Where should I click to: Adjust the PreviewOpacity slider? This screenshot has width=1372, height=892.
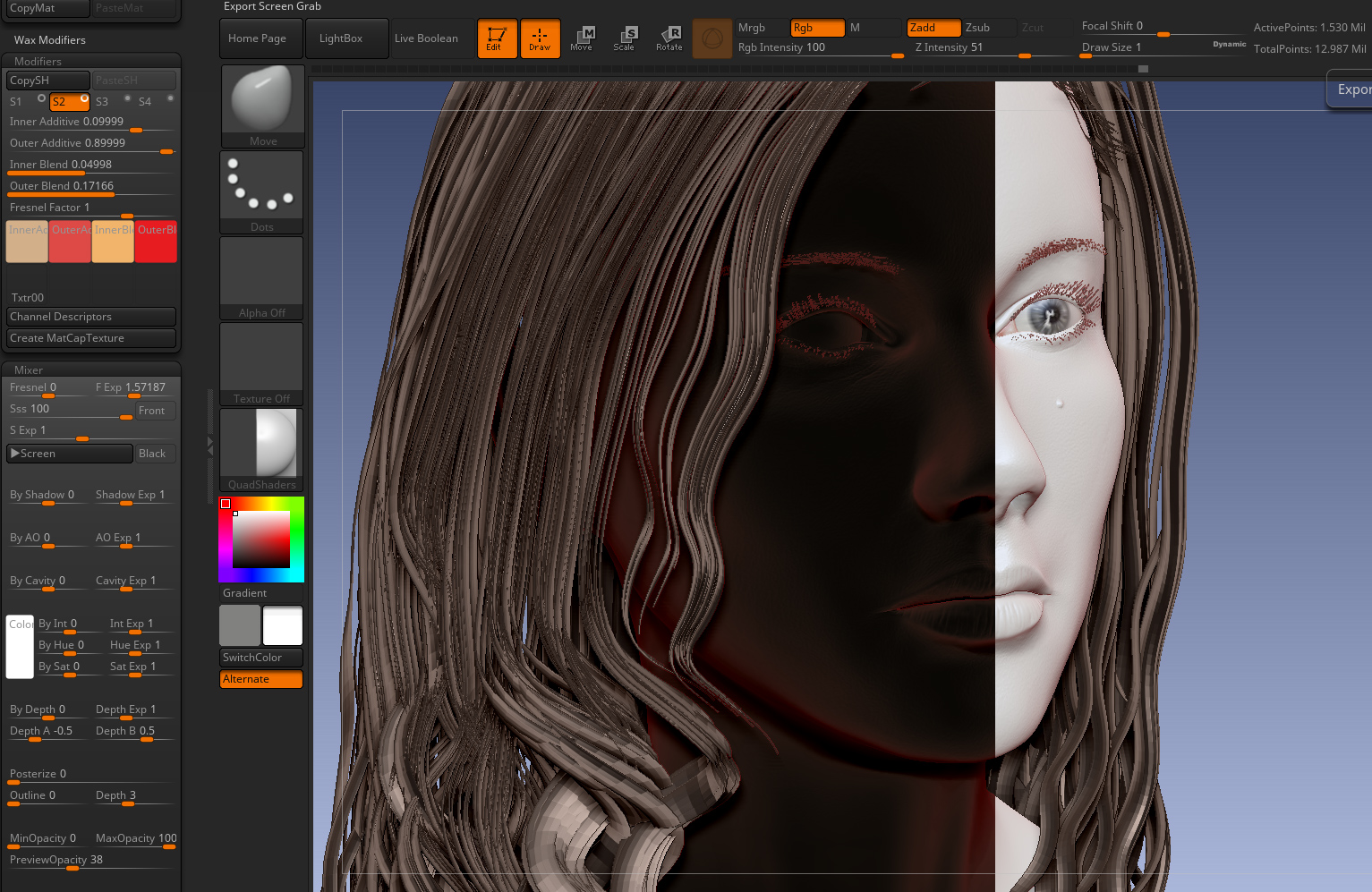(91, 861)
